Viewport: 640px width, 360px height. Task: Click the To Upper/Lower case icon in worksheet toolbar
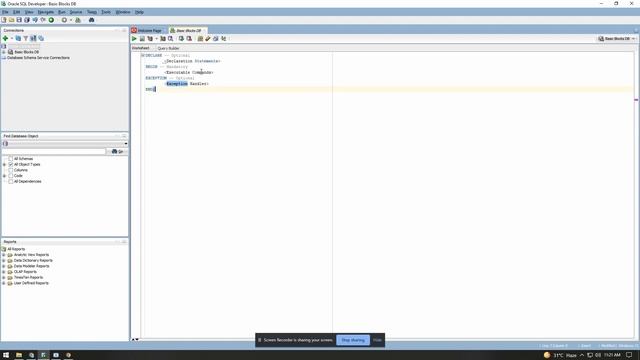coord(224,39)
